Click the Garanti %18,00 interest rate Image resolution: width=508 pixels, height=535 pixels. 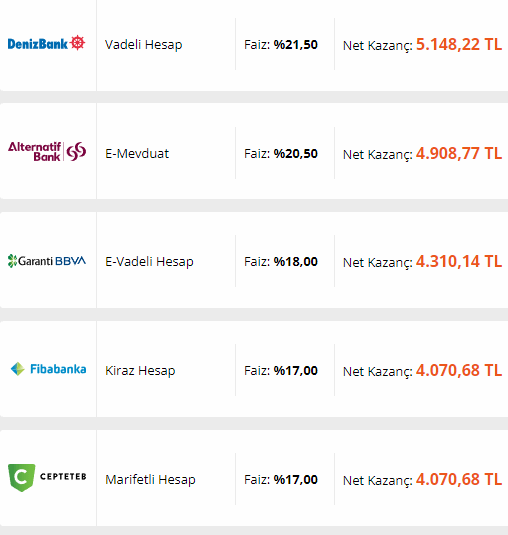(x=296, y=262)
